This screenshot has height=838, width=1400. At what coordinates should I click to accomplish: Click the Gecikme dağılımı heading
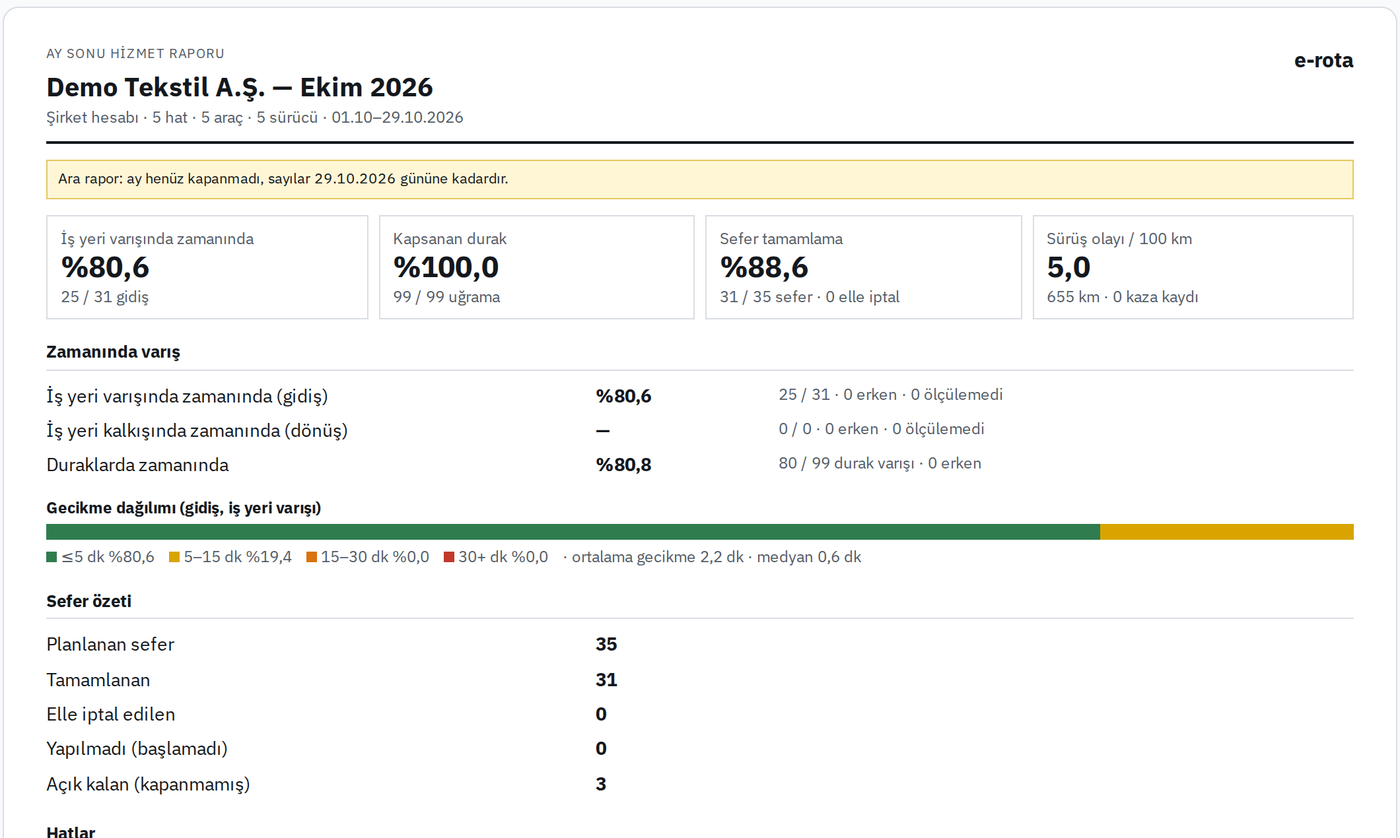(x=184, y=508)
